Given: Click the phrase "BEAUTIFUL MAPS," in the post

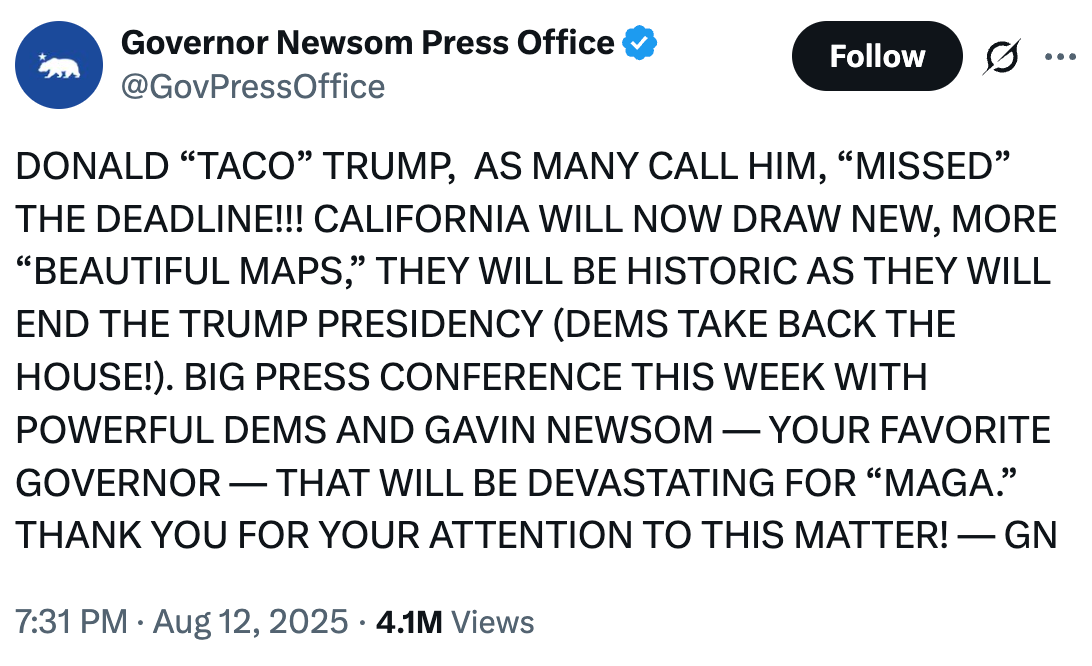Looking at the screenshot, I should [x=190, y=272].
